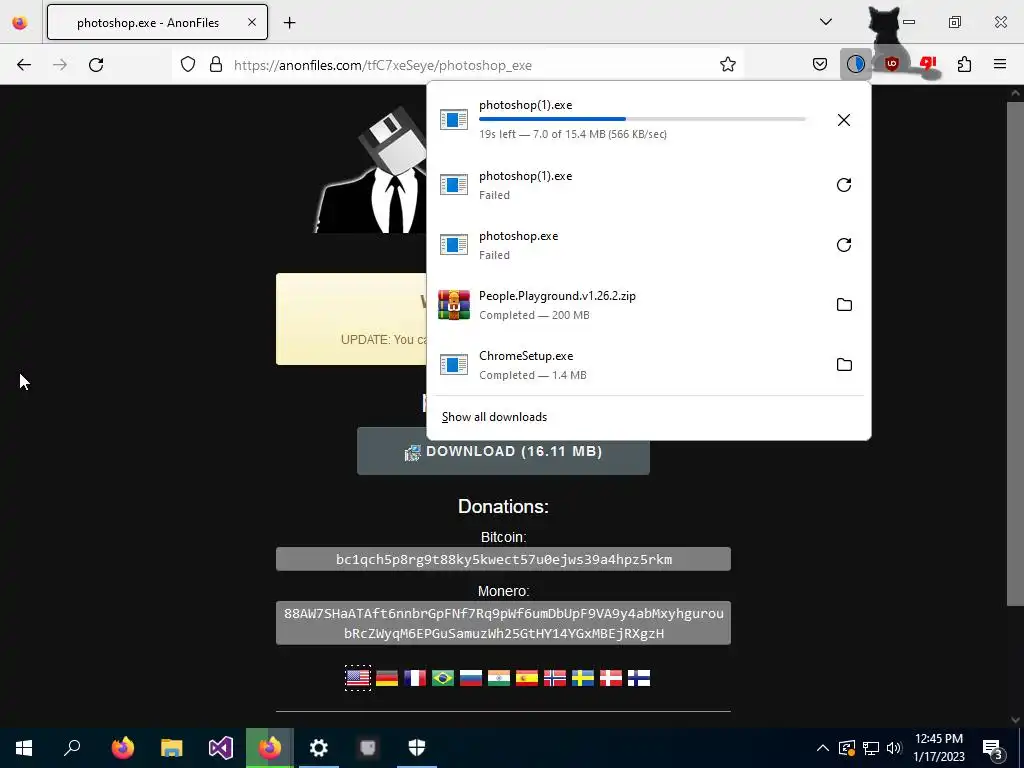This screenshot has width=1024, height=768.
Task: Switch language to Indian flag
Action: coord(499,679)
